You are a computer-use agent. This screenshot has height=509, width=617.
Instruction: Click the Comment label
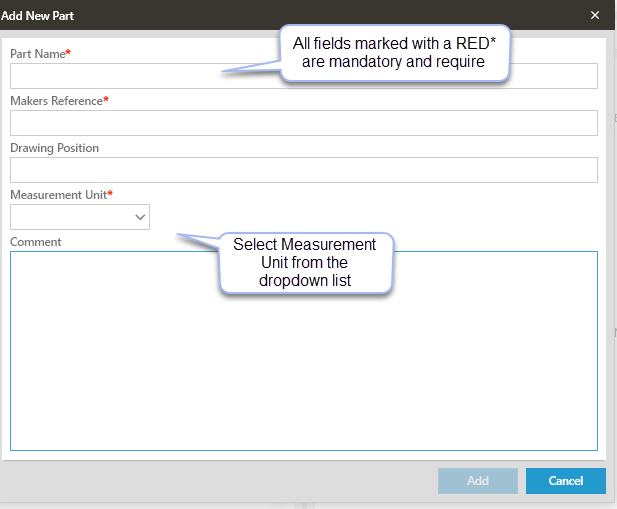click(35, 242)
